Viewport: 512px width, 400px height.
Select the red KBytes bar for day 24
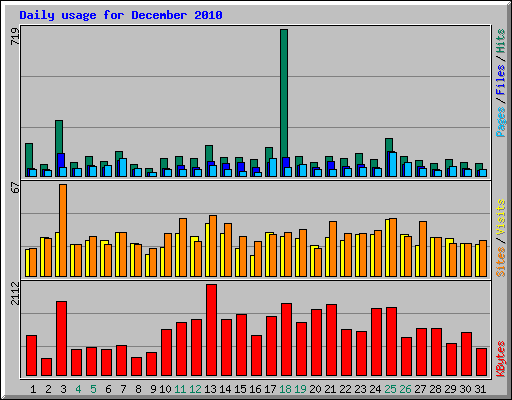click(x=376, y=342)
